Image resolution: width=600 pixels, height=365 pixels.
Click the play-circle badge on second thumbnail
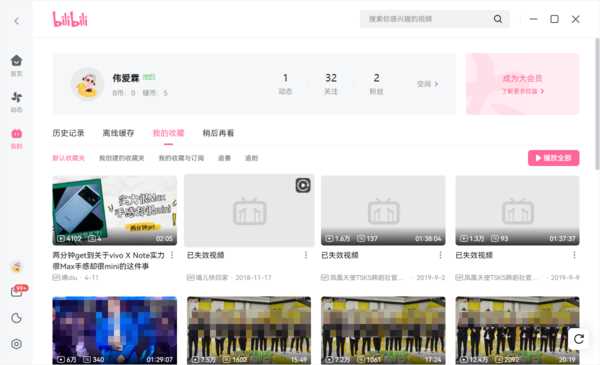coord(303,186)
